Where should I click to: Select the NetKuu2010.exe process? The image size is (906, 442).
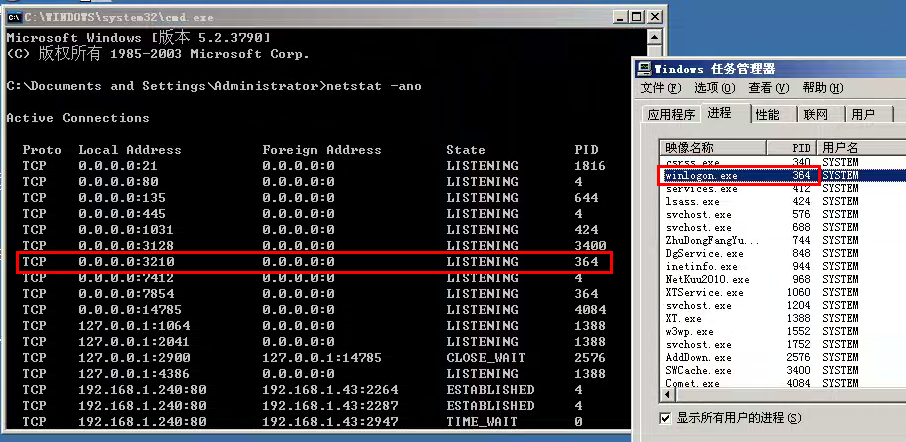click(x=698, y=279)
